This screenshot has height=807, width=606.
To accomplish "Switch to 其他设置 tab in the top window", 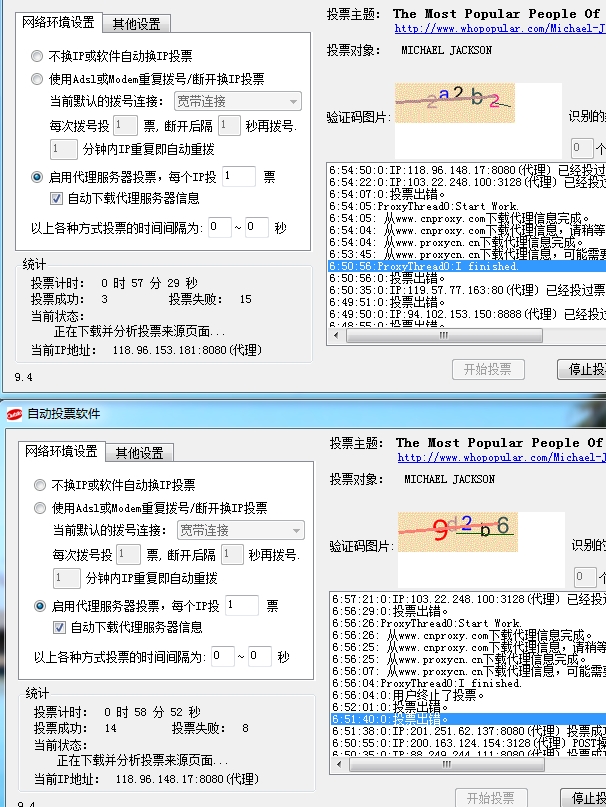I will (139, 24).
